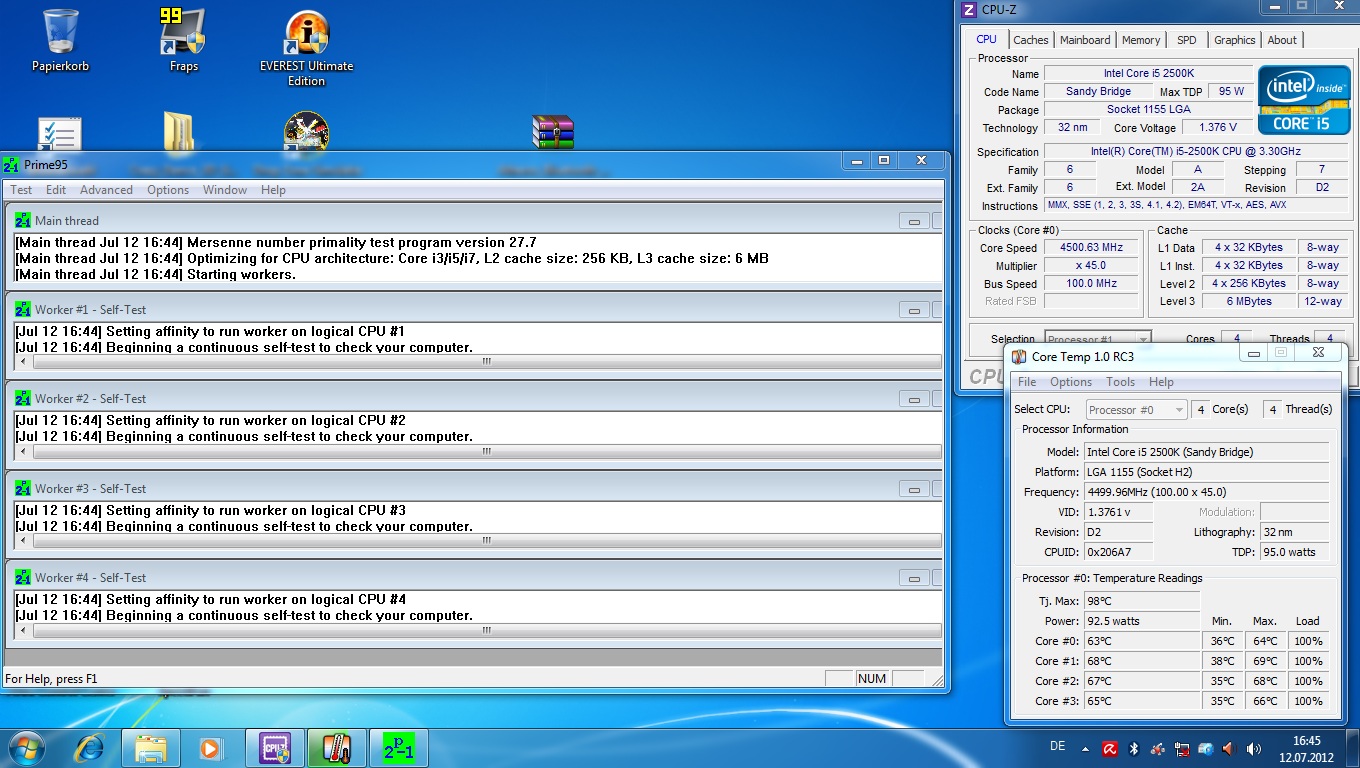Viewport: 1360px width, 768px height.
Task: Open Prime95 Options menu
Action: (168, 190)
